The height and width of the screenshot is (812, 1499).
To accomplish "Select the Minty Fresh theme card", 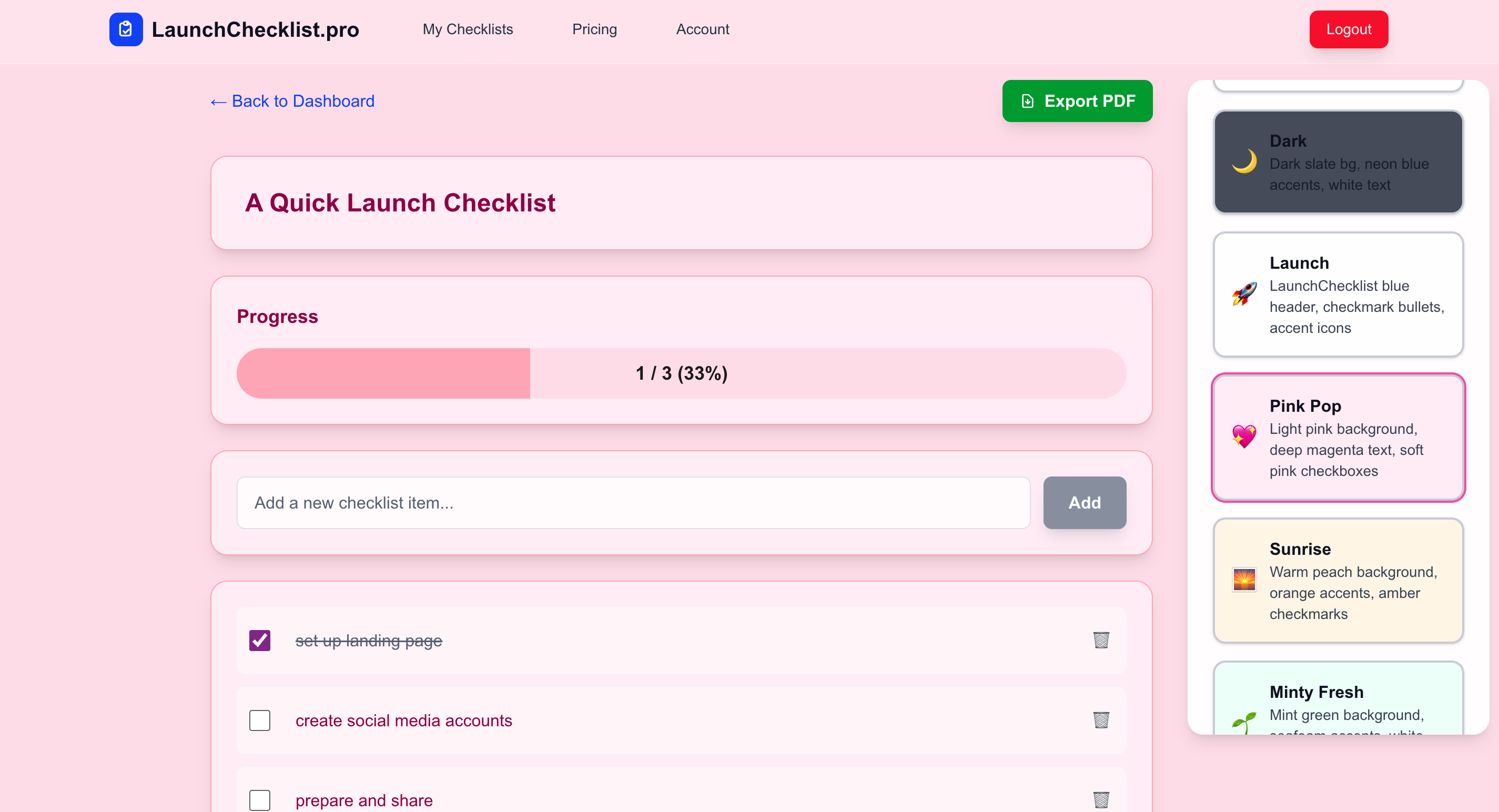I will [1338, 698].
